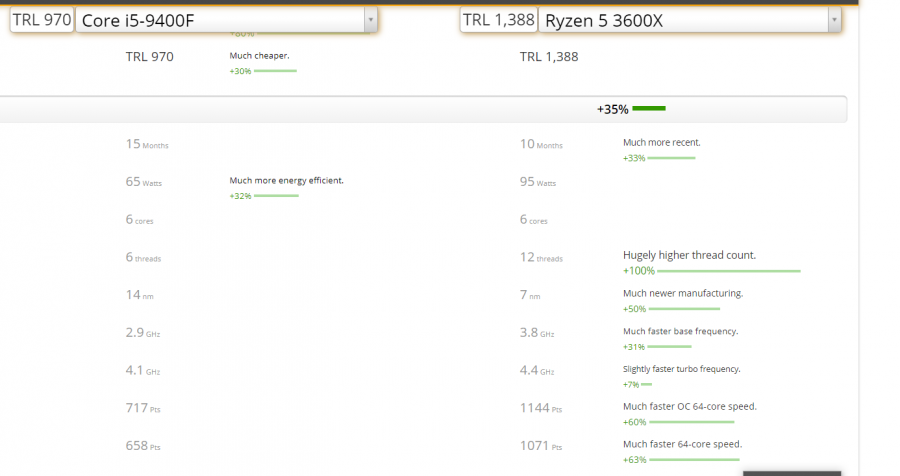Click 'Much more recent.' text
900x476 pixels.
pyautogui.click(x=662, y=142)
